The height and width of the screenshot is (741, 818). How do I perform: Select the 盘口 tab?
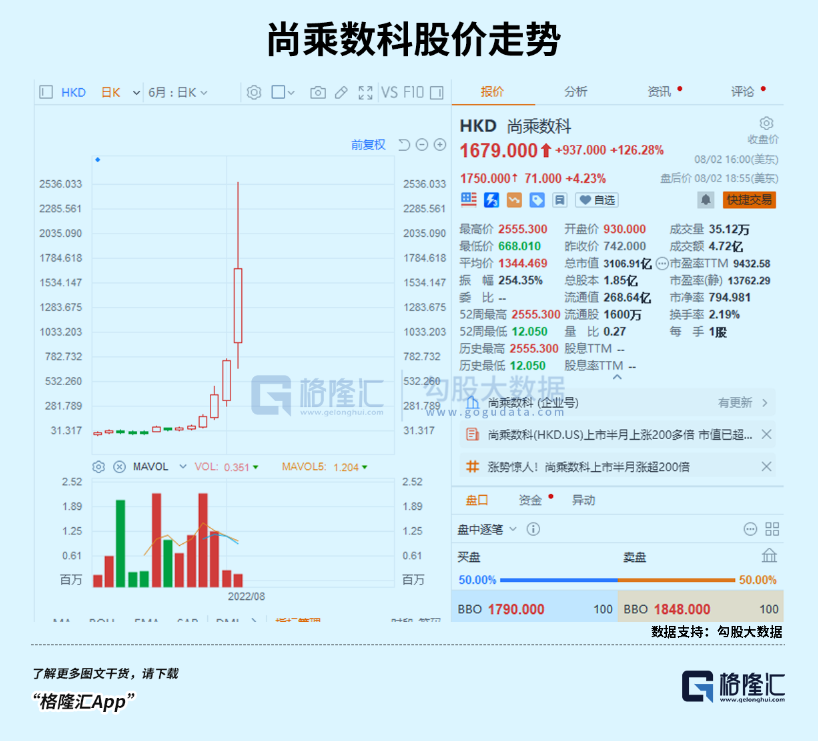coord(476,500)
